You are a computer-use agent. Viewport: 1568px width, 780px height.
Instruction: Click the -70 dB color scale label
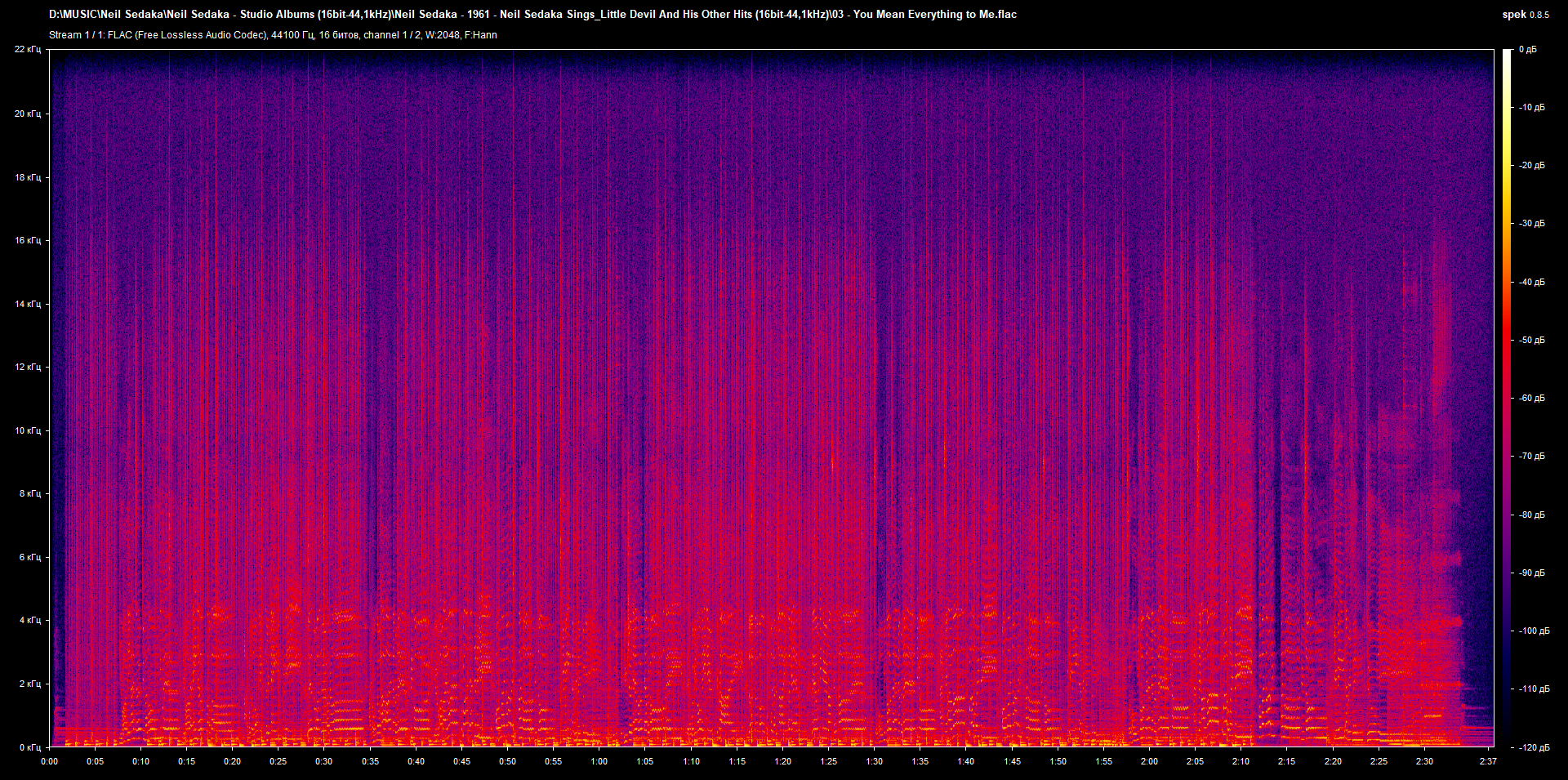pos(1531,456)
